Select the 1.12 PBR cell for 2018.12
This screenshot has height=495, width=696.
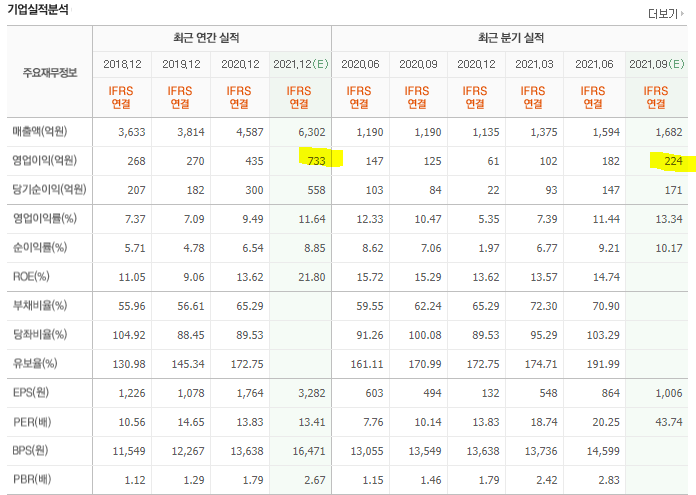134,480
